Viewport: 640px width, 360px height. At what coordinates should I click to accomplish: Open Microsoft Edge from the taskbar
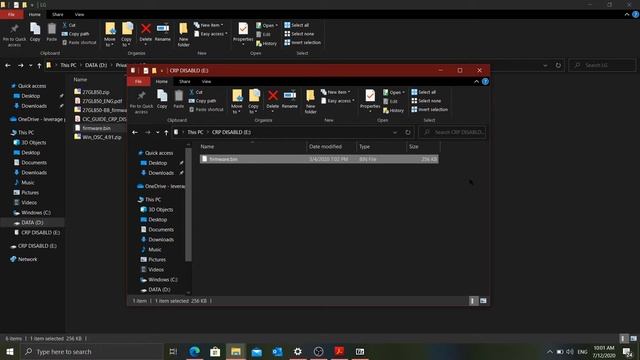tap(195, 351)
